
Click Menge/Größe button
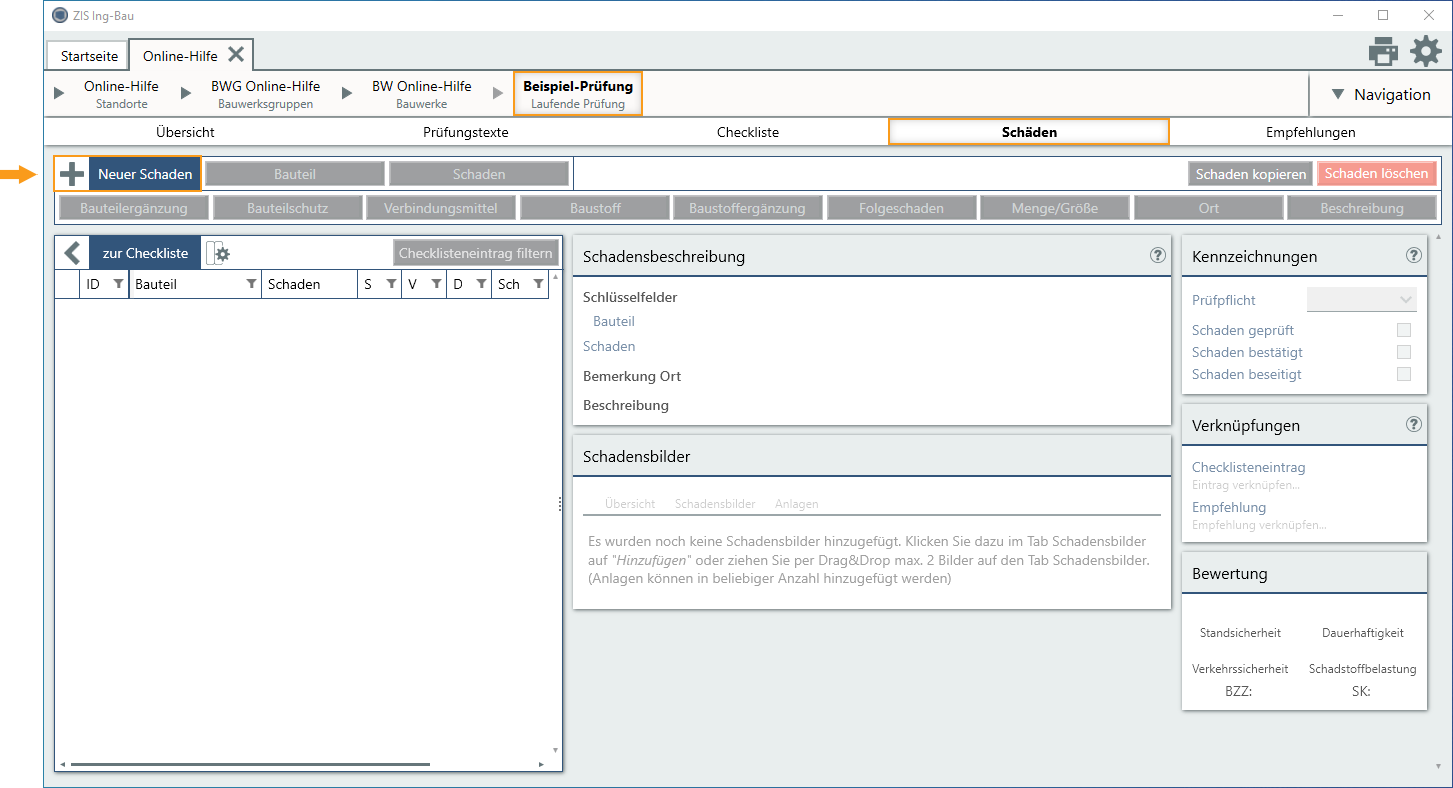coord(1055,208)
